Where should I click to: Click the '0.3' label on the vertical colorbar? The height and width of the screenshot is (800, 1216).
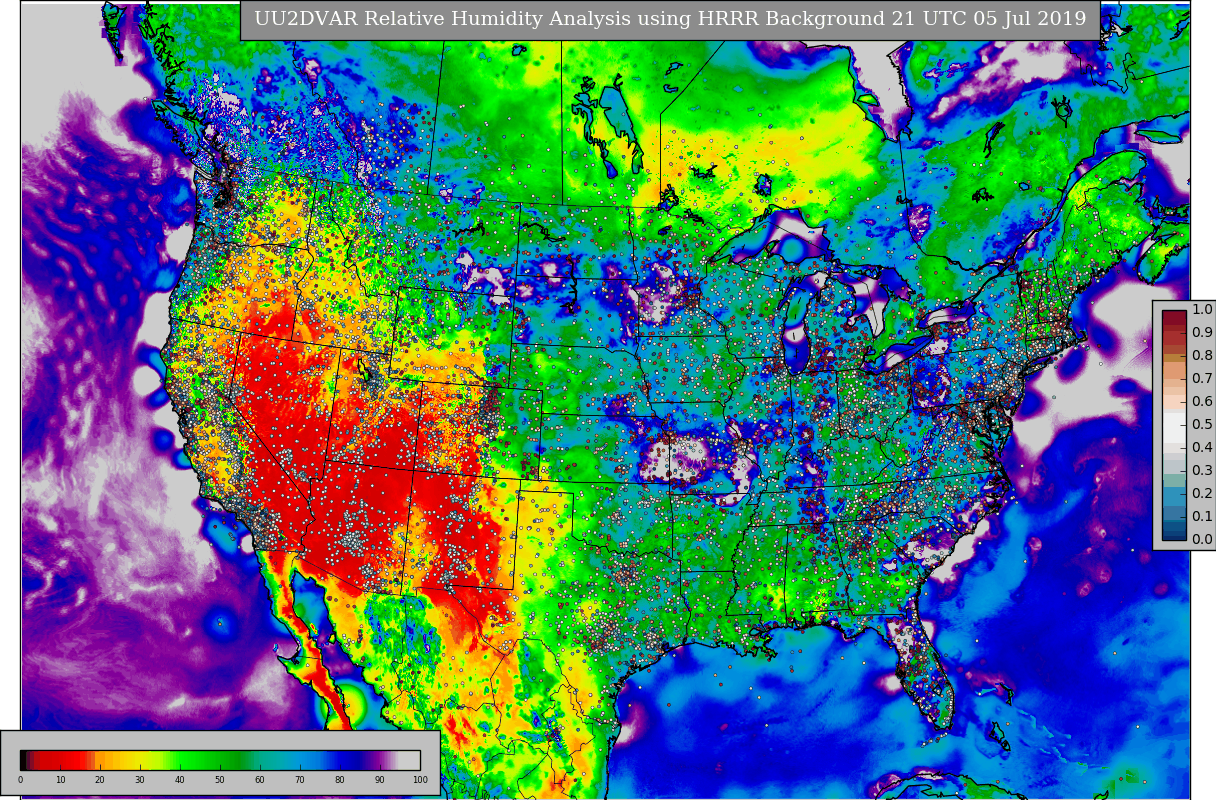click(1201, 470)
